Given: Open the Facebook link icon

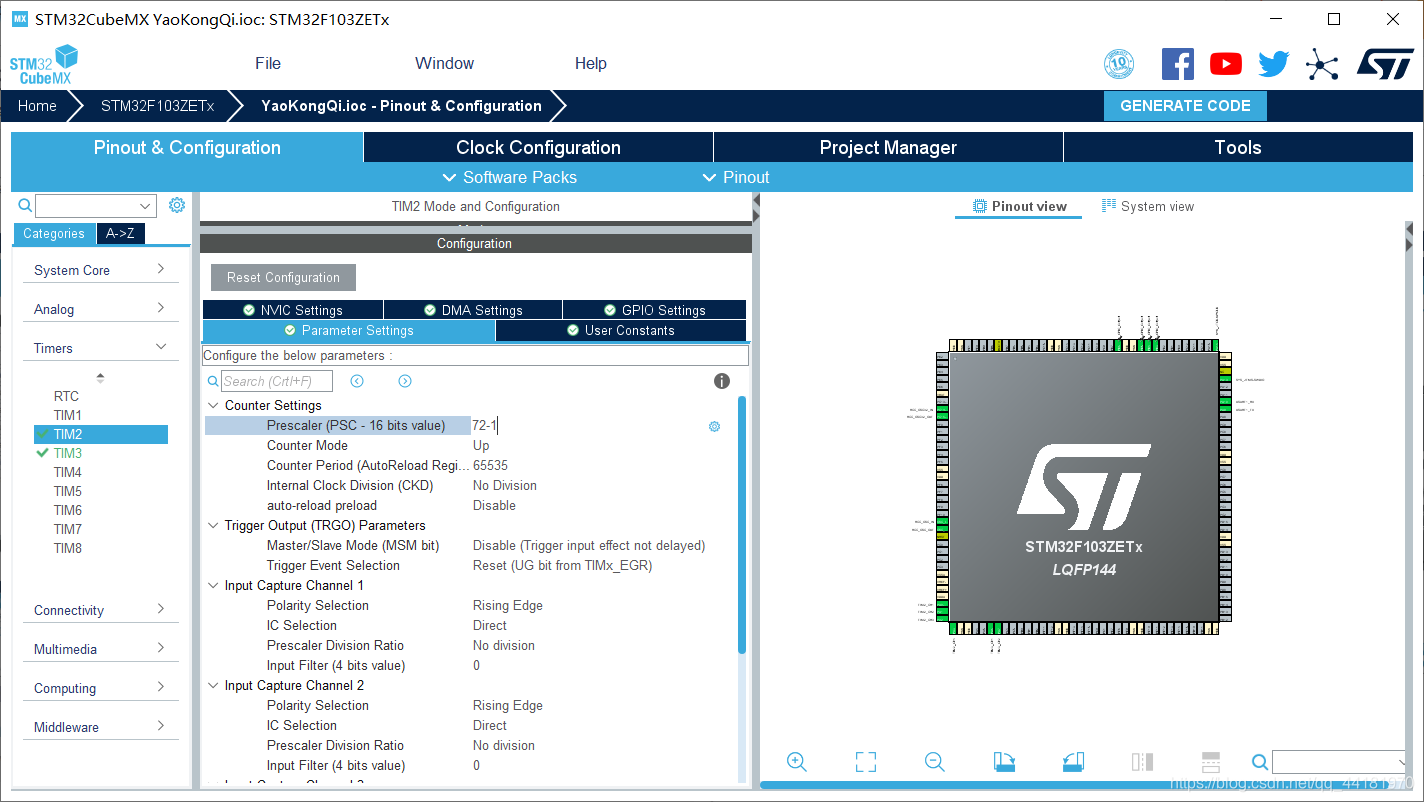Looking at the screenshot, I should 1178,64.
